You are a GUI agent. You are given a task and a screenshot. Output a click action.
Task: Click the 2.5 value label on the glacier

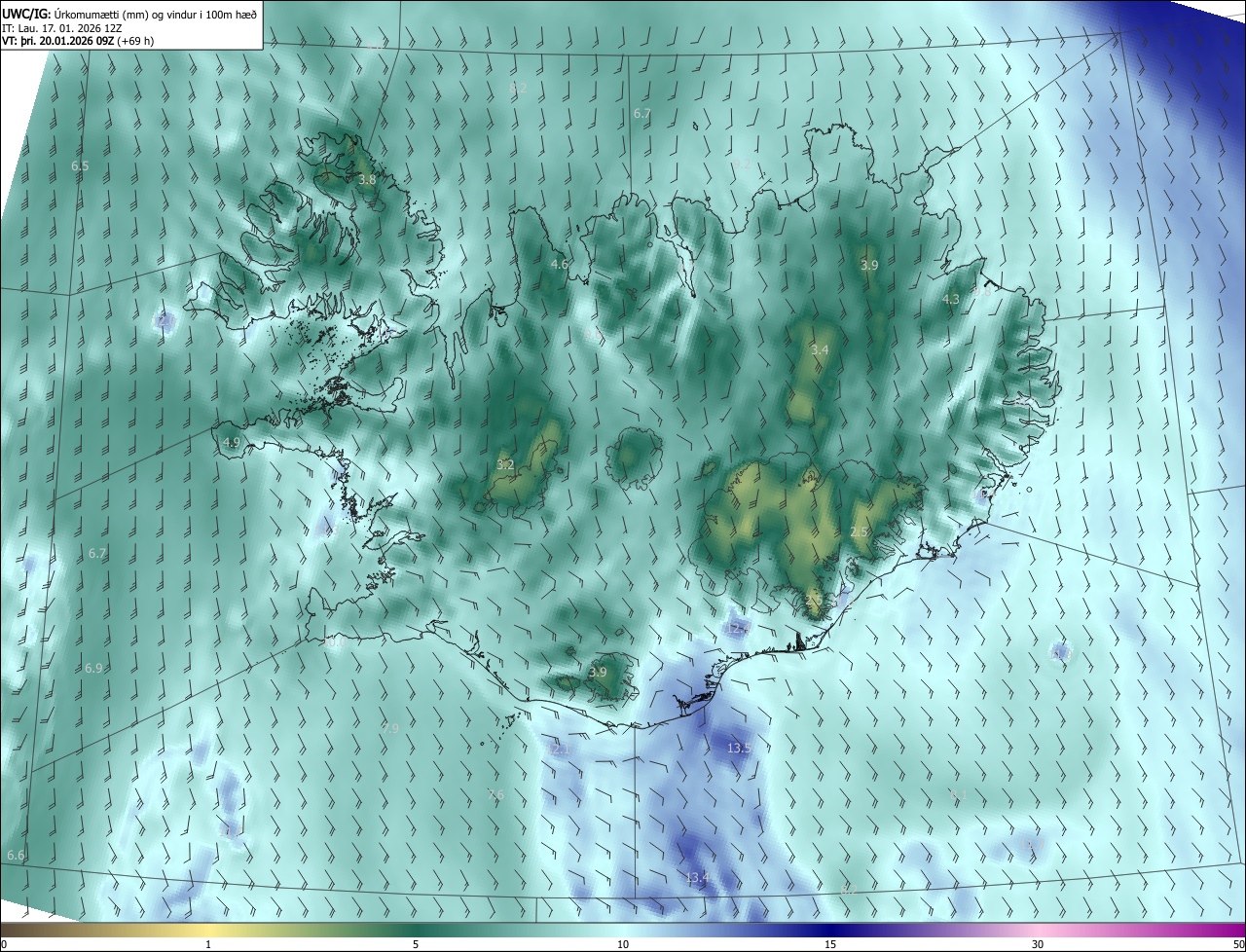[859, 532]
